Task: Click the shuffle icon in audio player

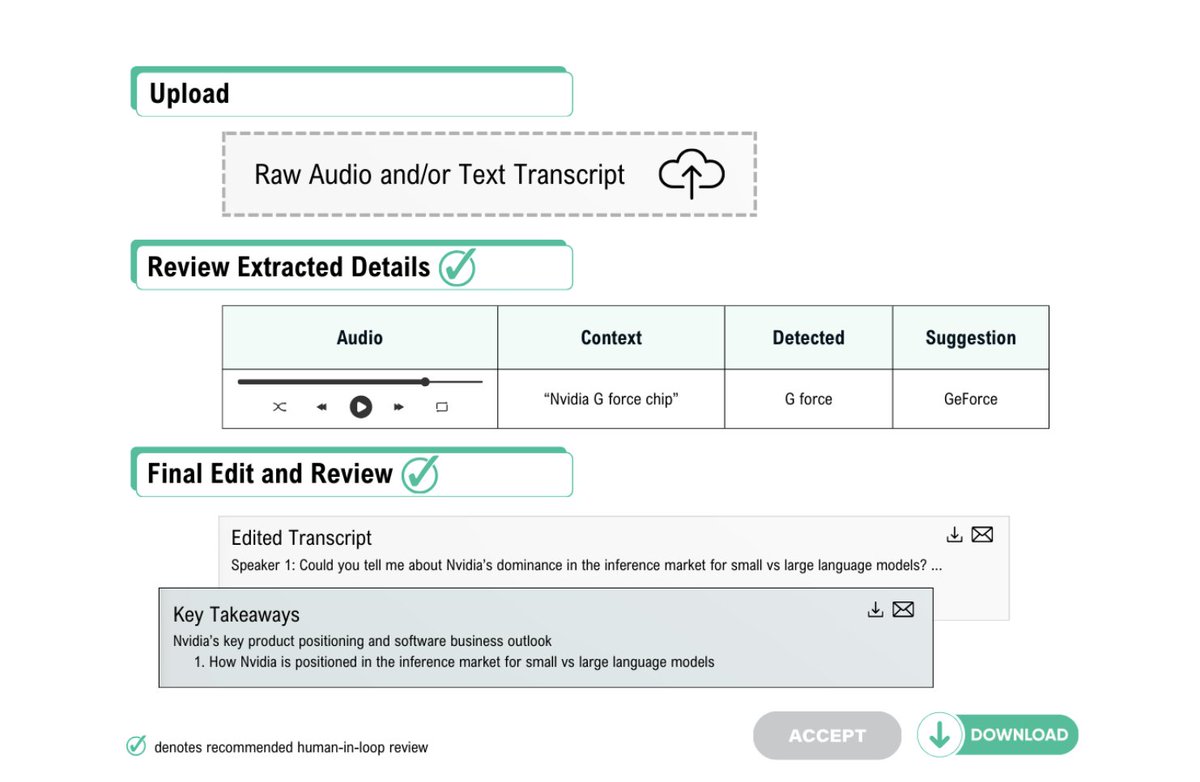Action: (x=280, y=407)
